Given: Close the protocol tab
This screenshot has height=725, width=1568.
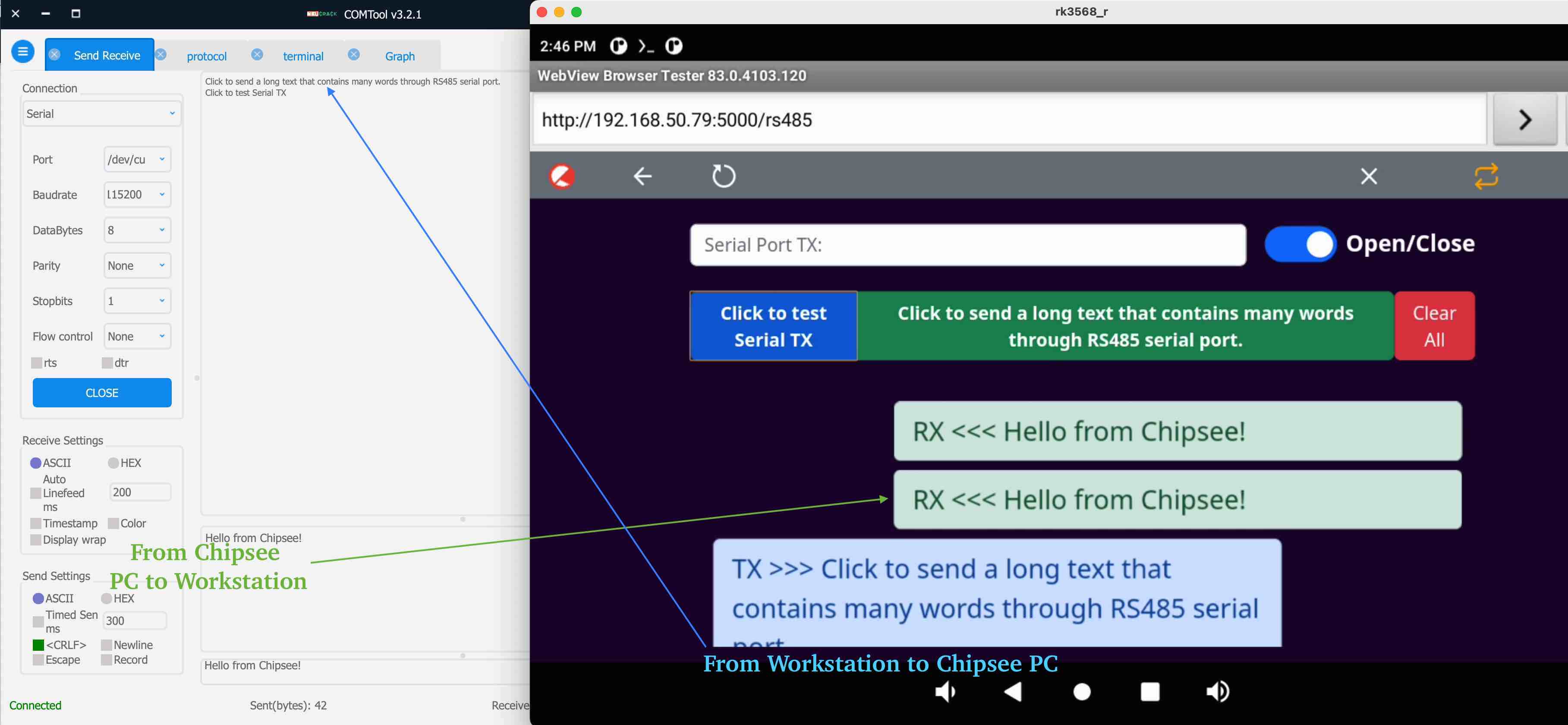Looking at the screenshot, I should point(161,55).
